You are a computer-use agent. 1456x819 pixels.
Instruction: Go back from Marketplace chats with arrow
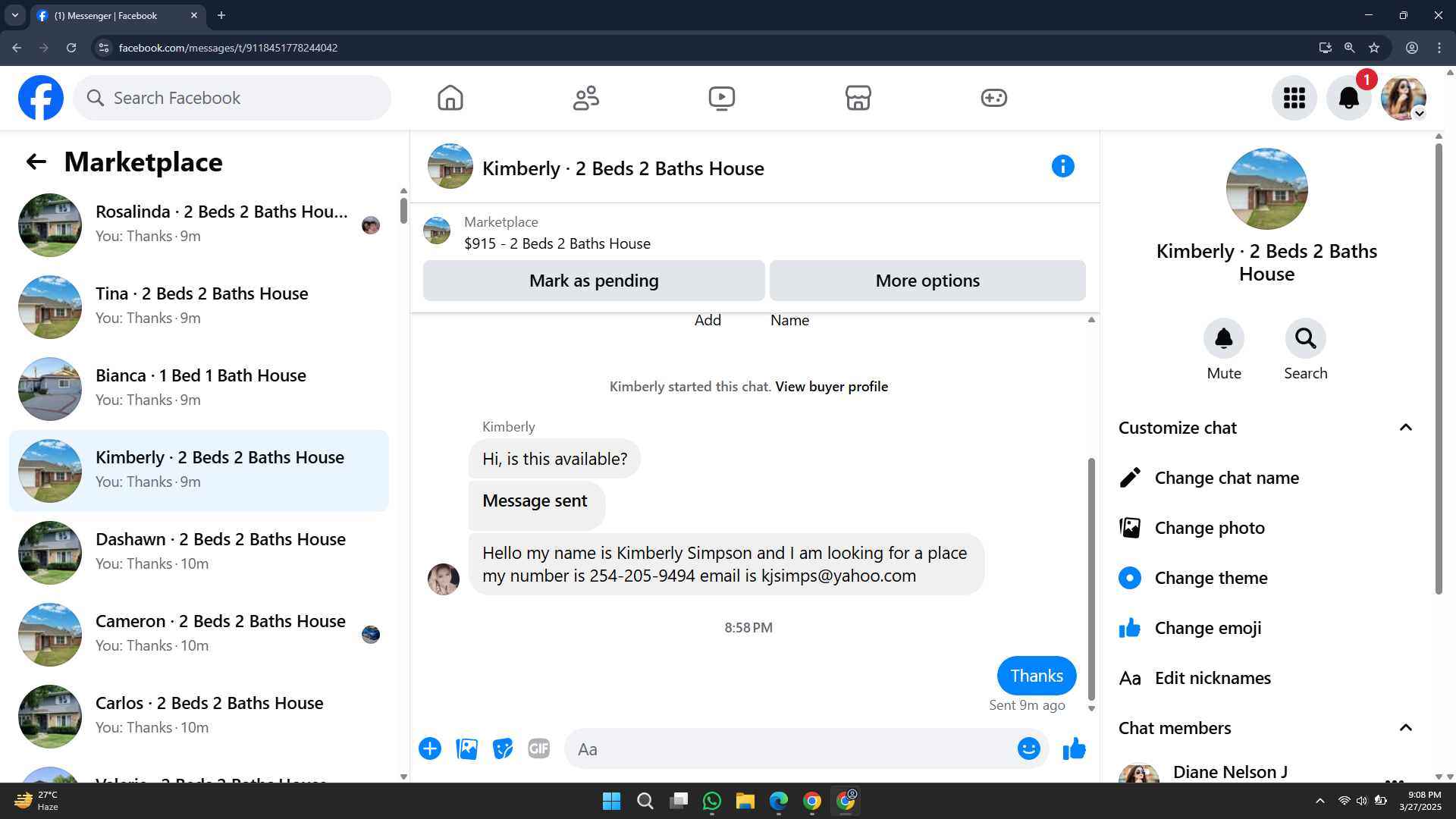(x=36, y=162)
